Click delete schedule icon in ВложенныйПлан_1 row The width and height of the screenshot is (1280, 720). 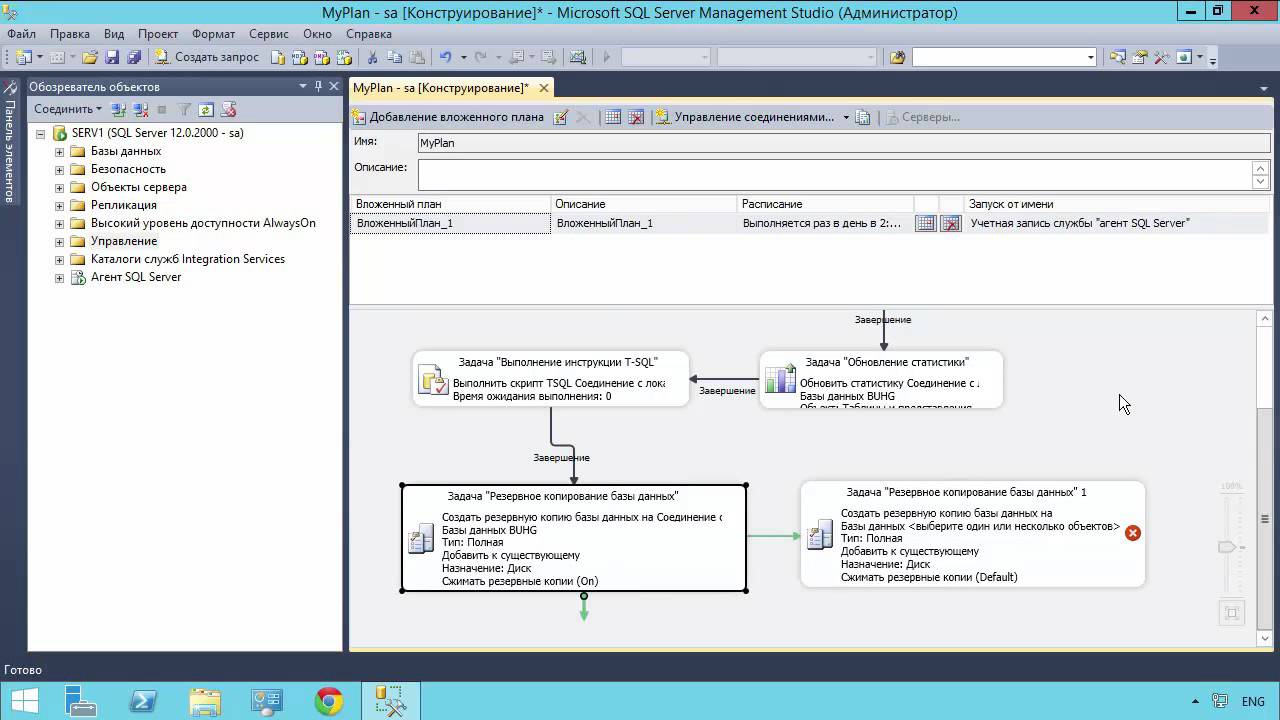(x=951, y=224)
